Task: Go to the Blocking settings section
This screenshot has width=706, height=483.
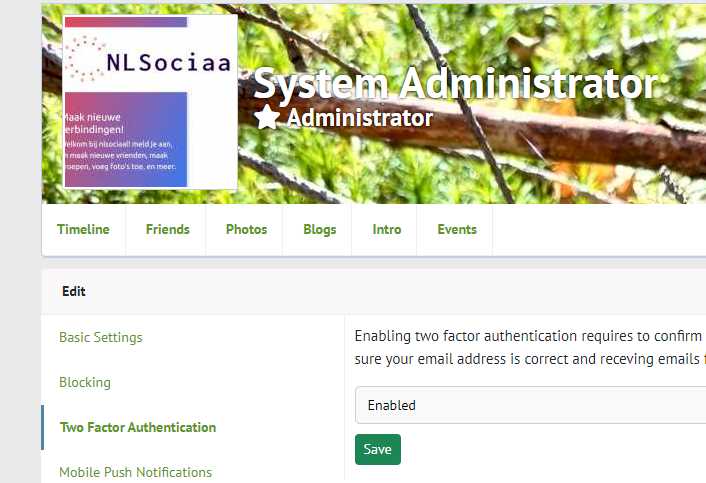Action: [85, 382]
